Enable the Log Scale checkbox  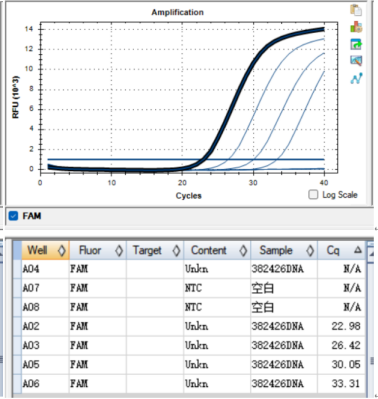[313, 195]
